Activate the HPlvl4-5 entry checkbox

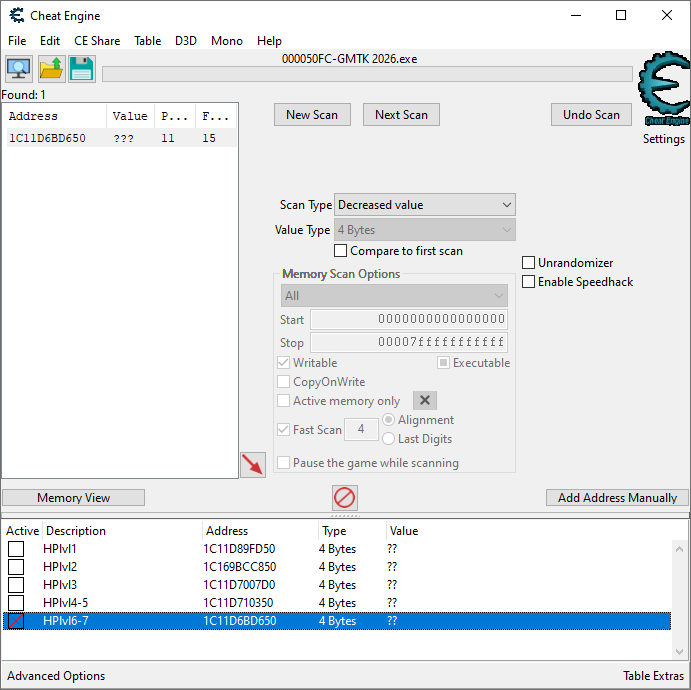coord(16,603)
